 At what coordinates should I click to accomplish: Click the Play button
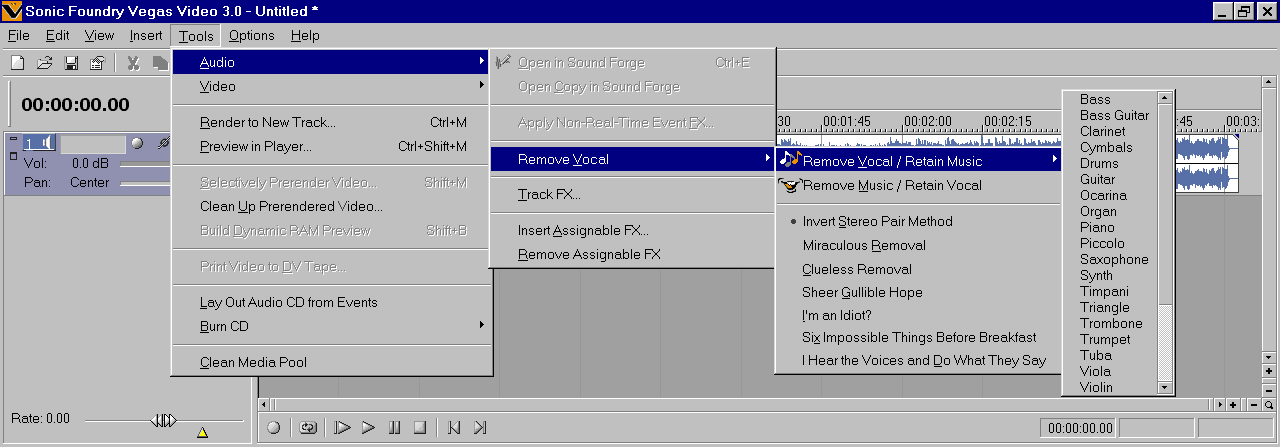click(x=368, y=427)
